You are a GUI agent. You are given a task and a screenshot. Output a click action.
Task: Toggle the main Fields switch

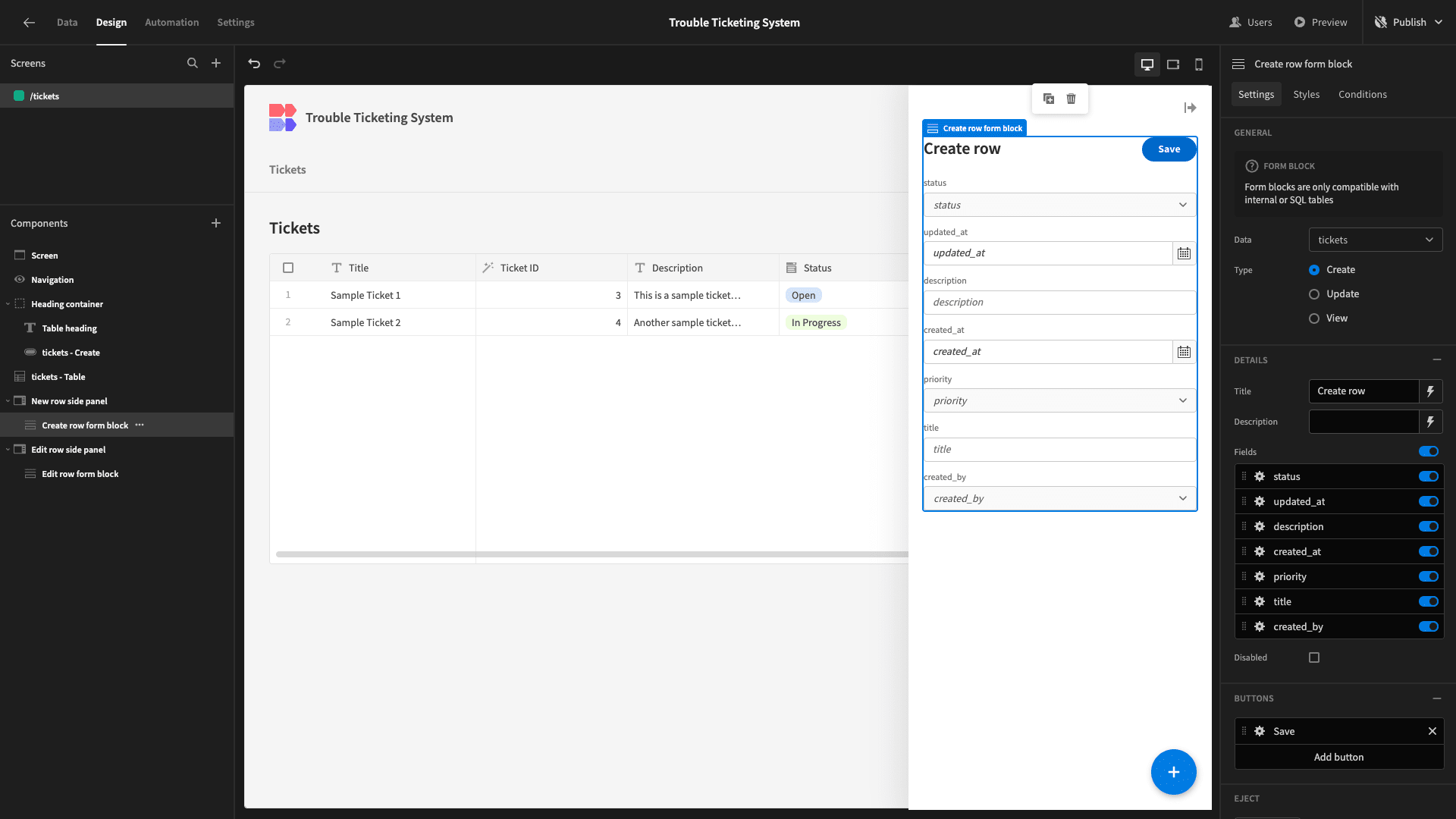[x=1429, y=452]
